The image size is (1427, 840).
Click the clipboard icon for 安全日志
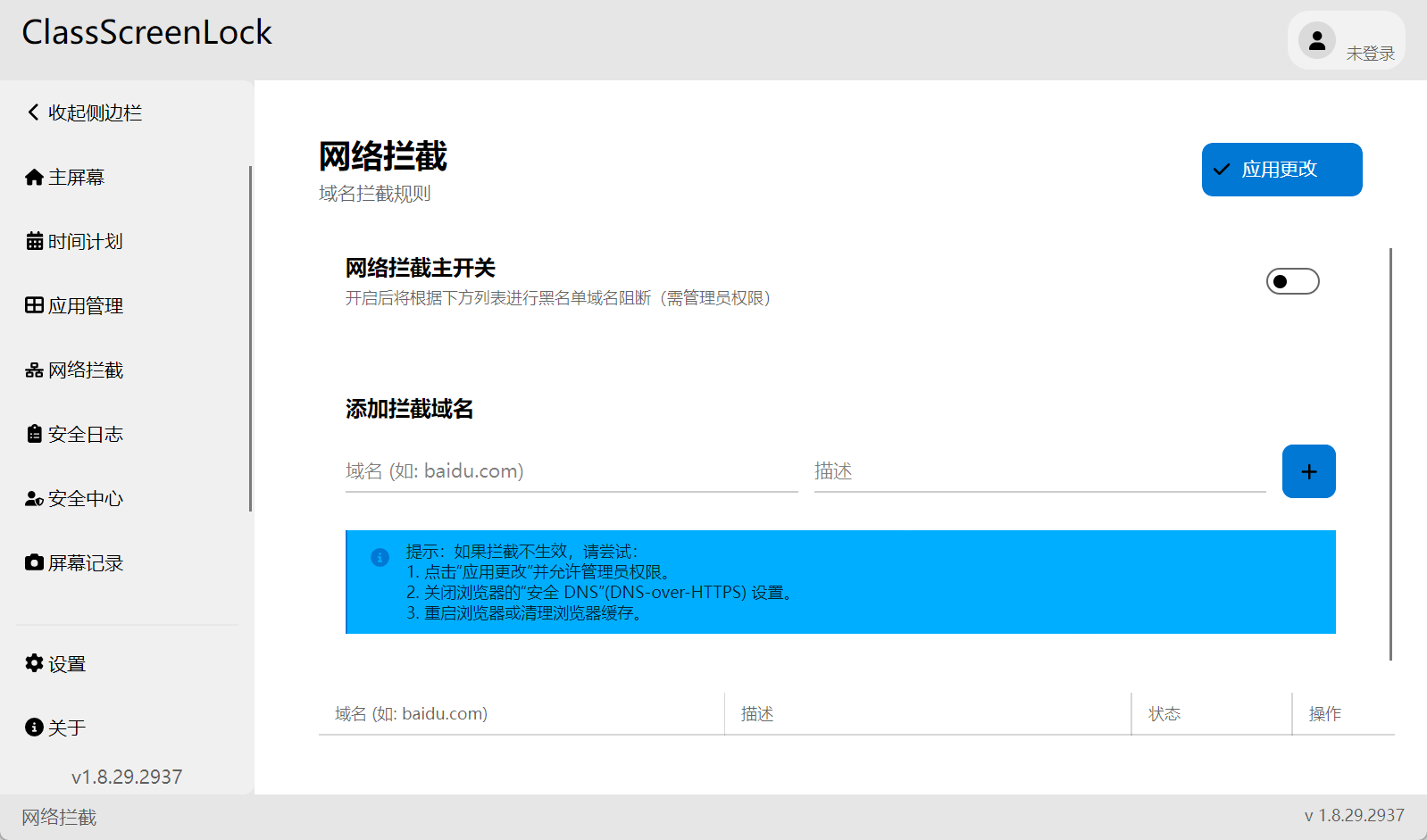click(34, 434)
